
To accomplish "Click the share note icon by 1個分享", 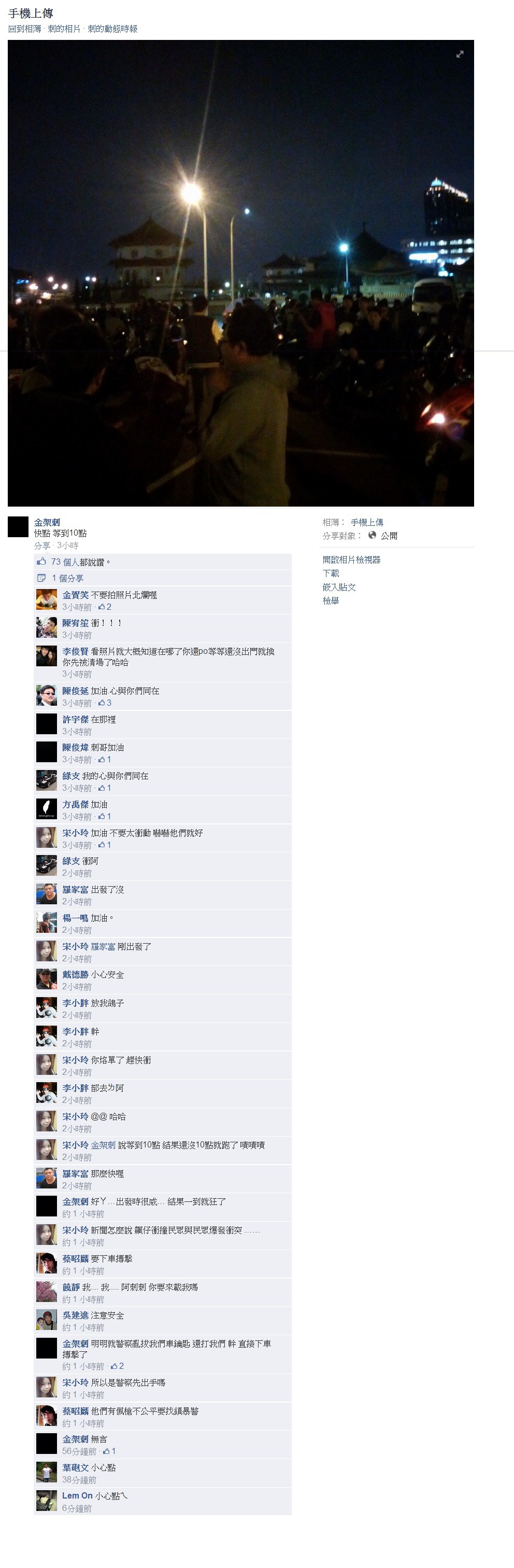I will tap(41, 578).
